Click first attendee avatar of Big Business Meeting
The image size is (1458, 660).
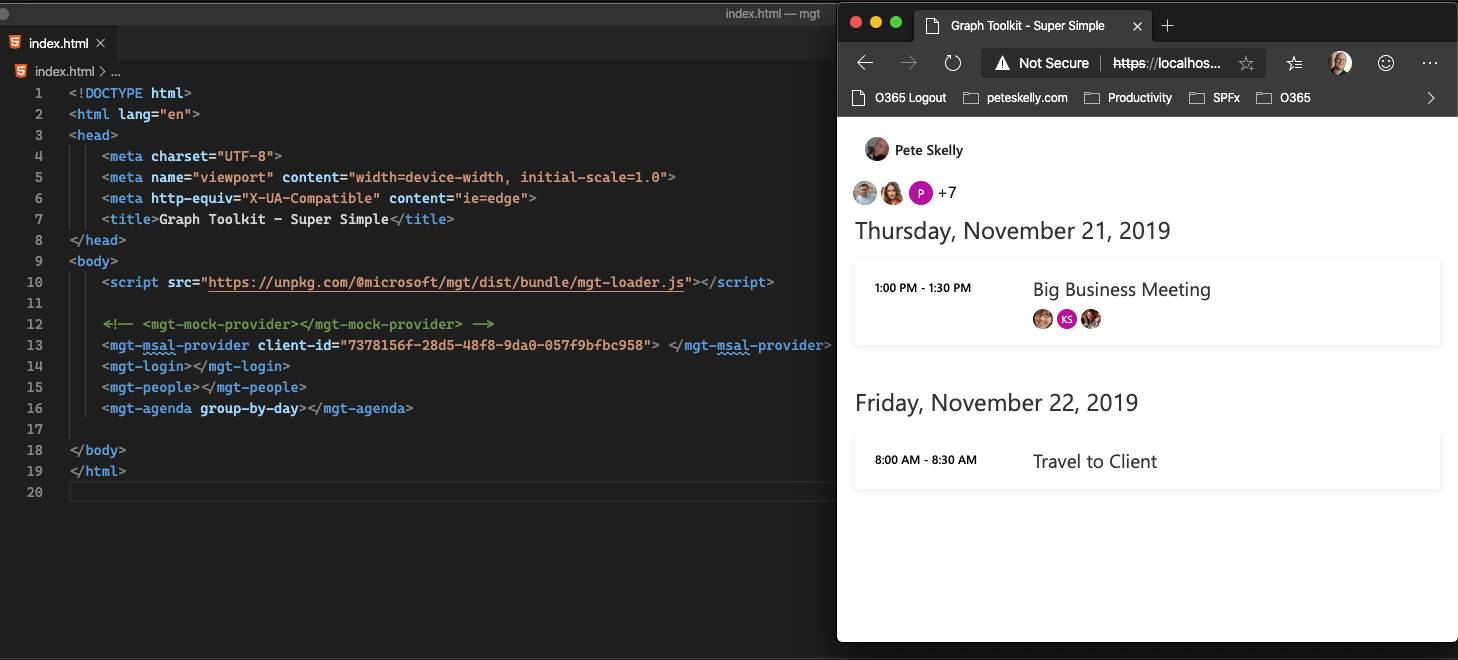pos(1043,319)
